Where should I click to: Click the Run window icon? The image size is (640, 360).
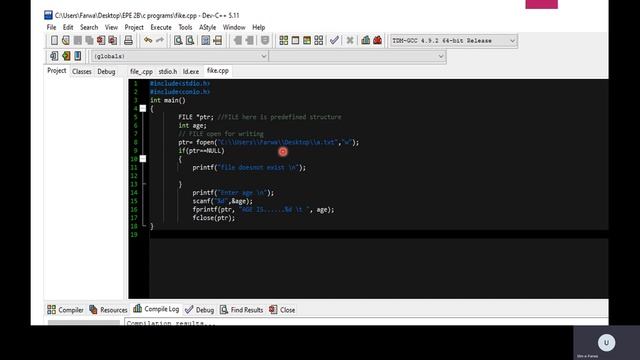tap(295, 40)
